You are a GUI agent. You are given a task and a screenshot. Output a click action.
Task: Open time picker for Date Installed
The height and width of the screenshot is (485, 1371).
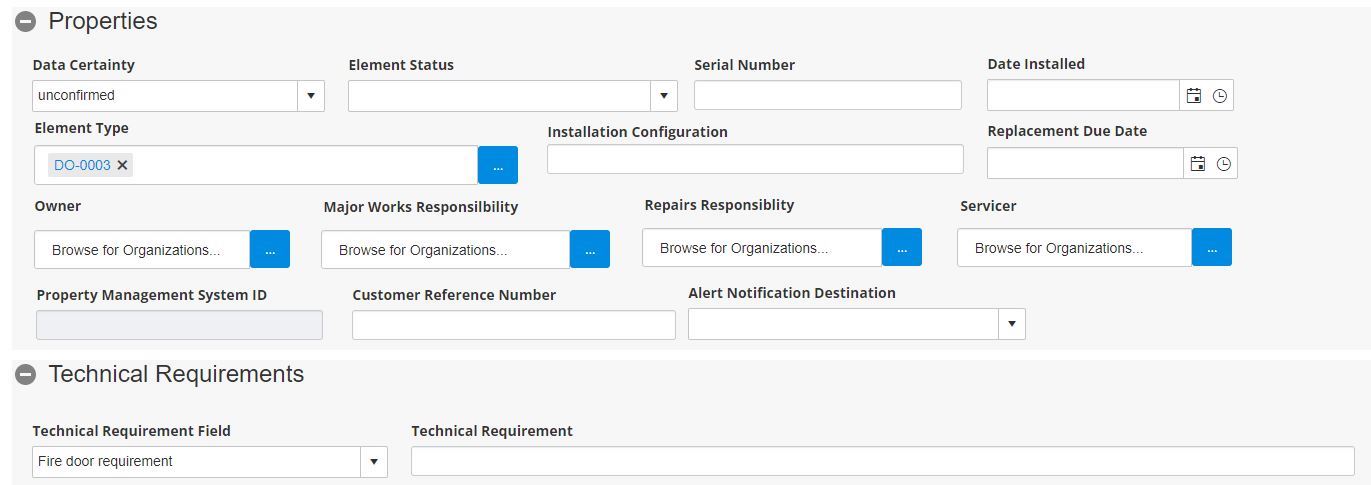[x=1219, y=96]
